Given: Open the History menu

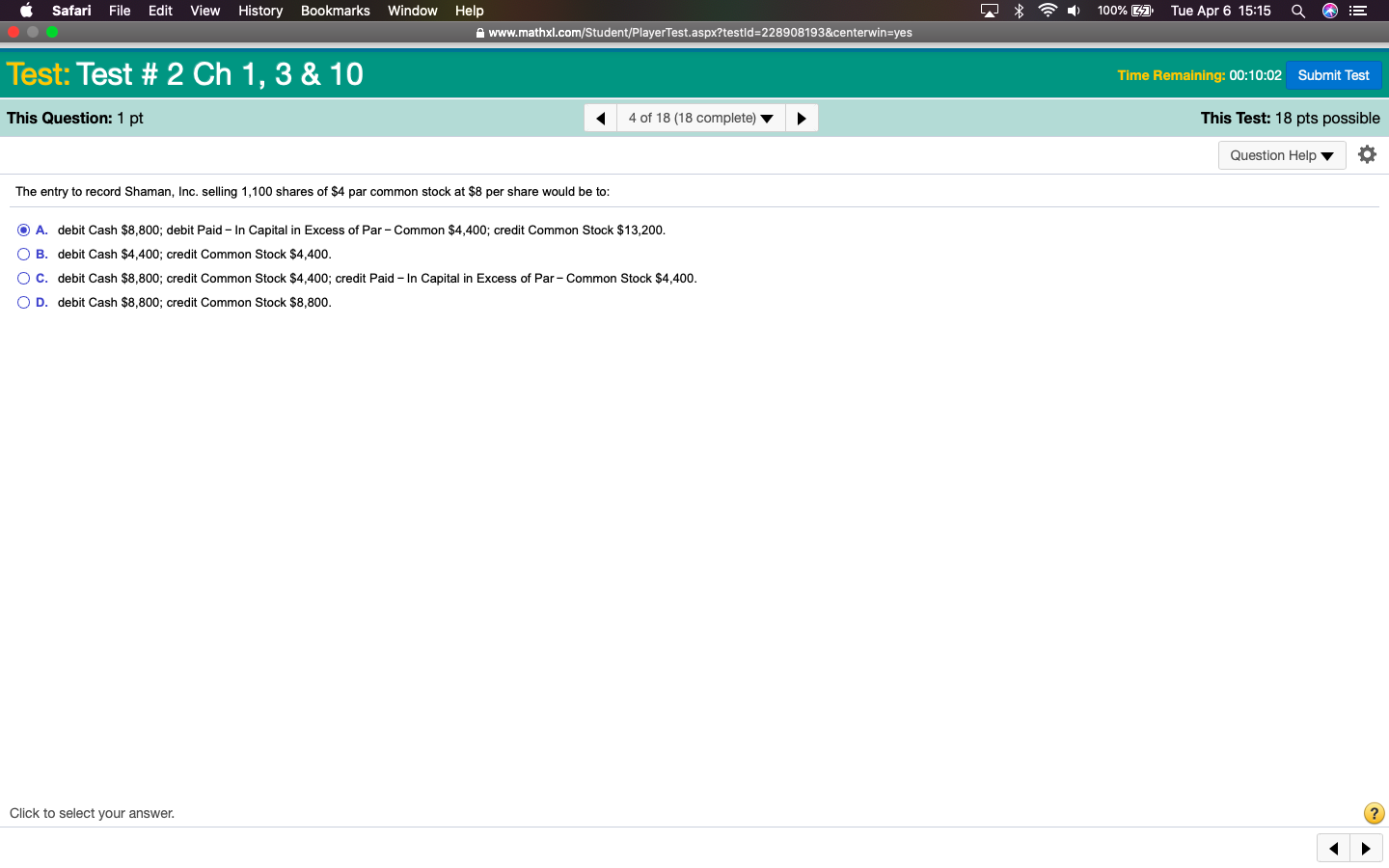Looking at the screenshot, I should pos(260,11).
